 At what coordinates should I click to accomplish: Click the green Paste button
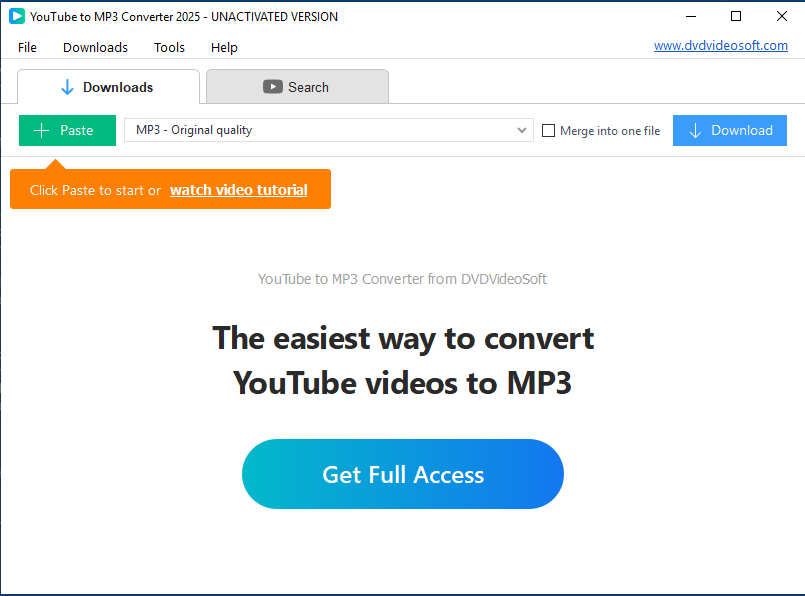pos(67,130)
